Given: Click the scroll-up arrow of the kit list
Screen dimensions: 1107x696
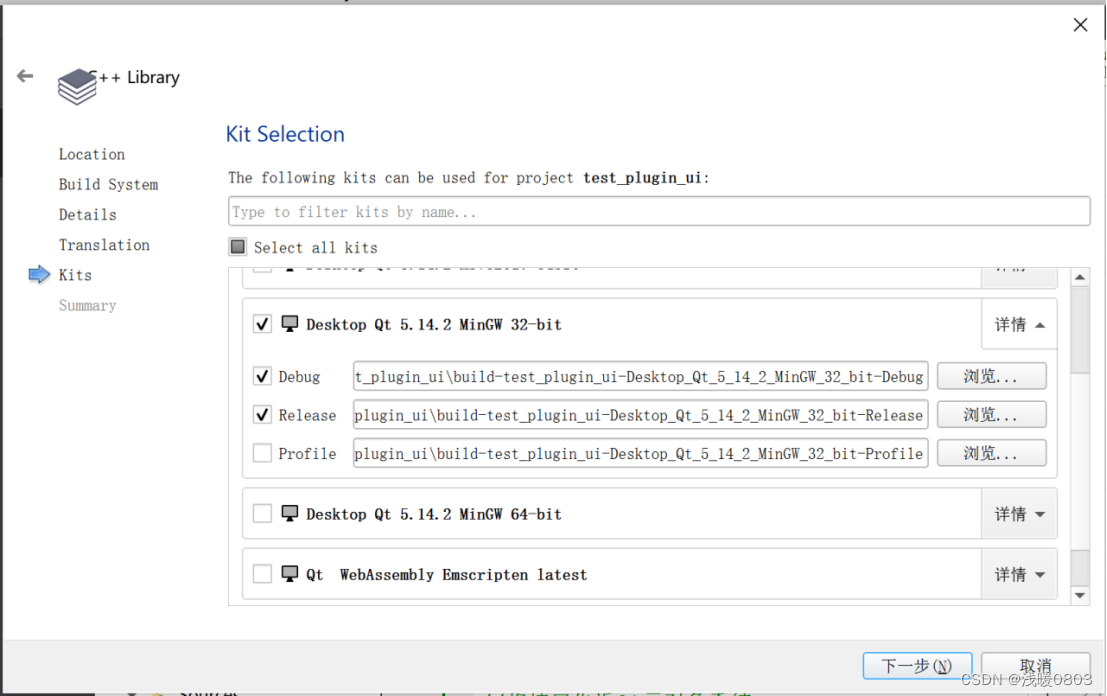Looking at the screenshot, I should (x=1079, y=277).
